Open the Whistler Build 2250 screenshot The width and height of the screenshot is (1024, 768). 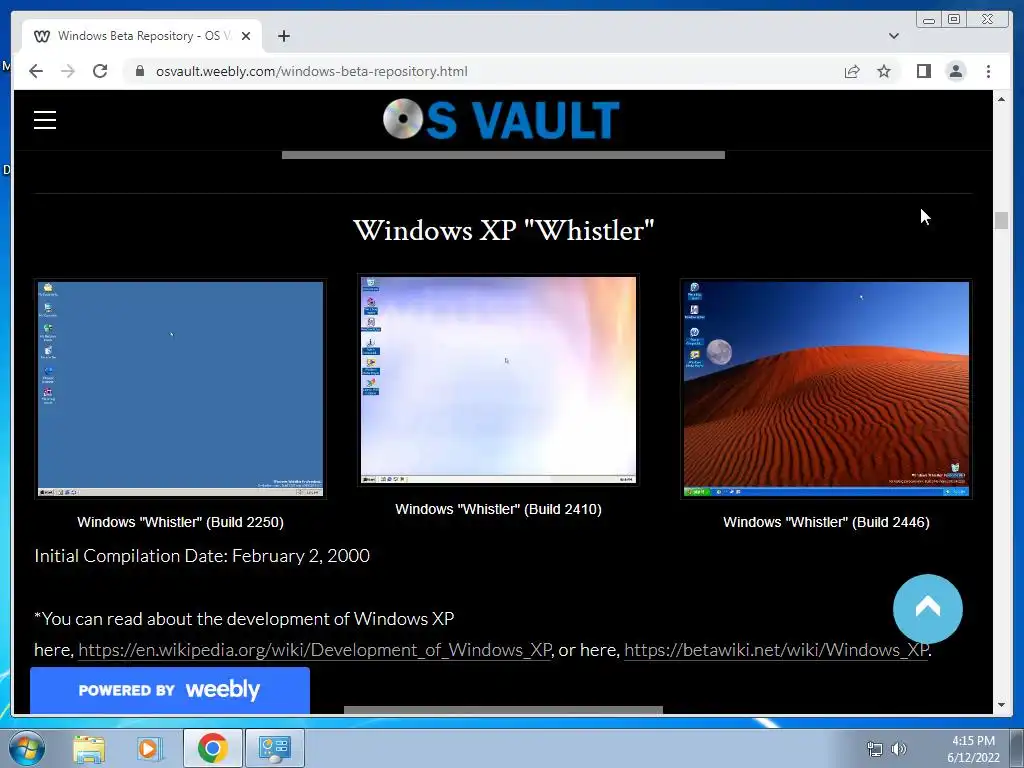coord(180,389)
